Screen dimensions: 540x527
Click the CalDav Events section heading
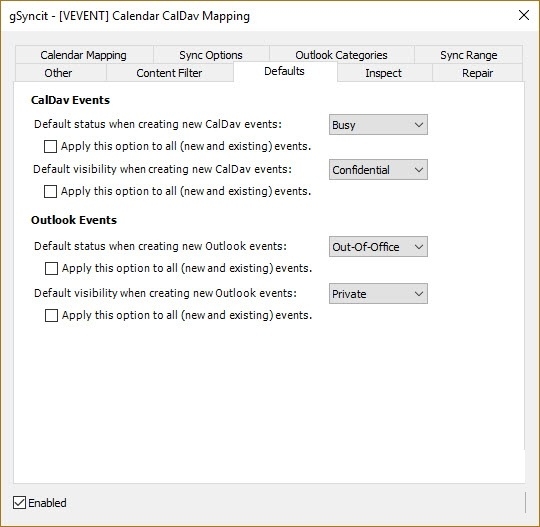click(70, 100)
